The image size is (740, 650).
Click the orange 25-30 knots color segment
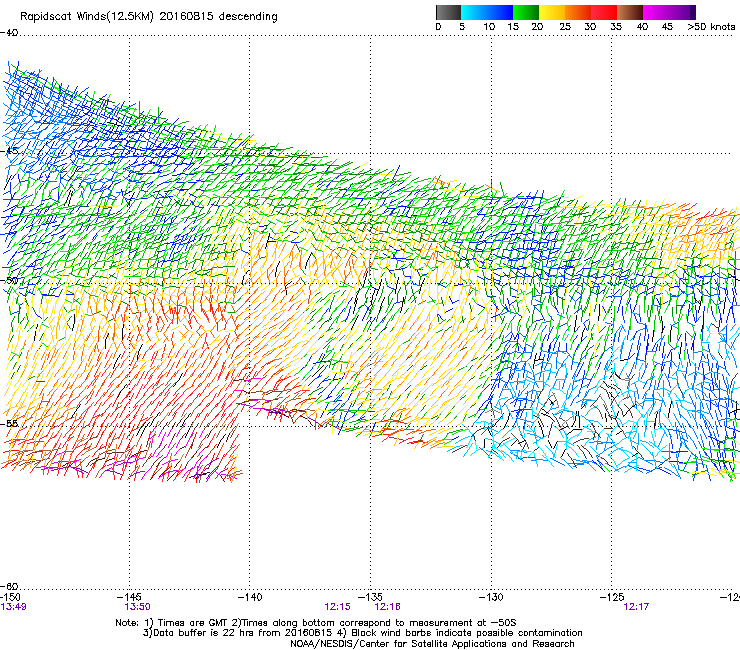pos(578,12)
